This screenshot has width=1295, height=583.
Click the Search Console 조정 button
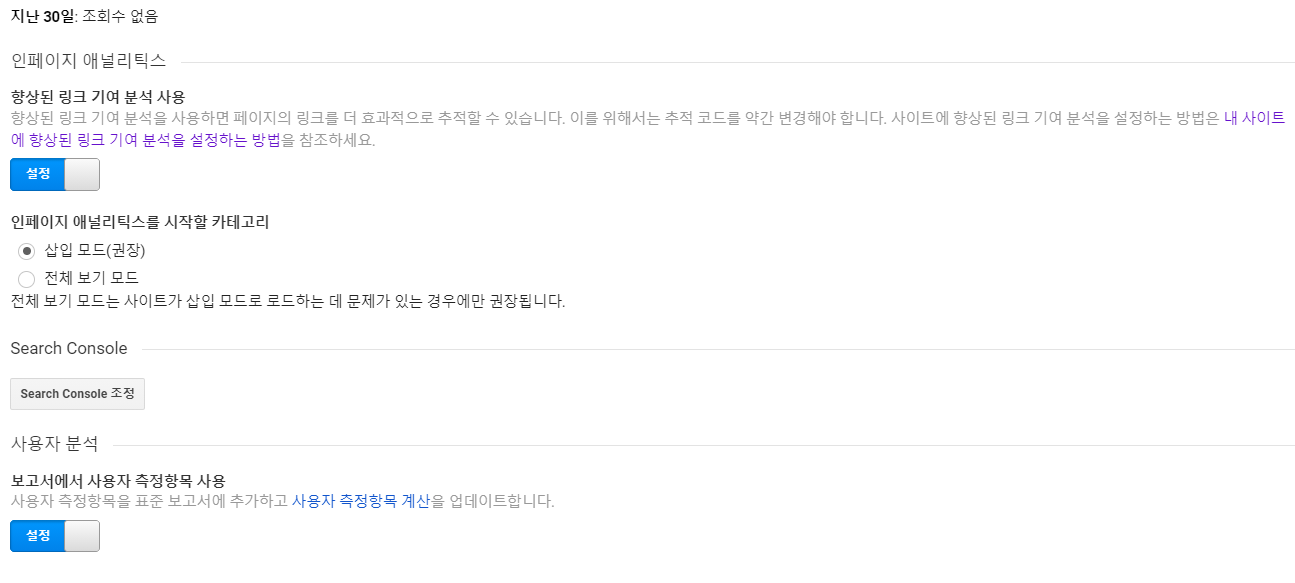(77, 394)
